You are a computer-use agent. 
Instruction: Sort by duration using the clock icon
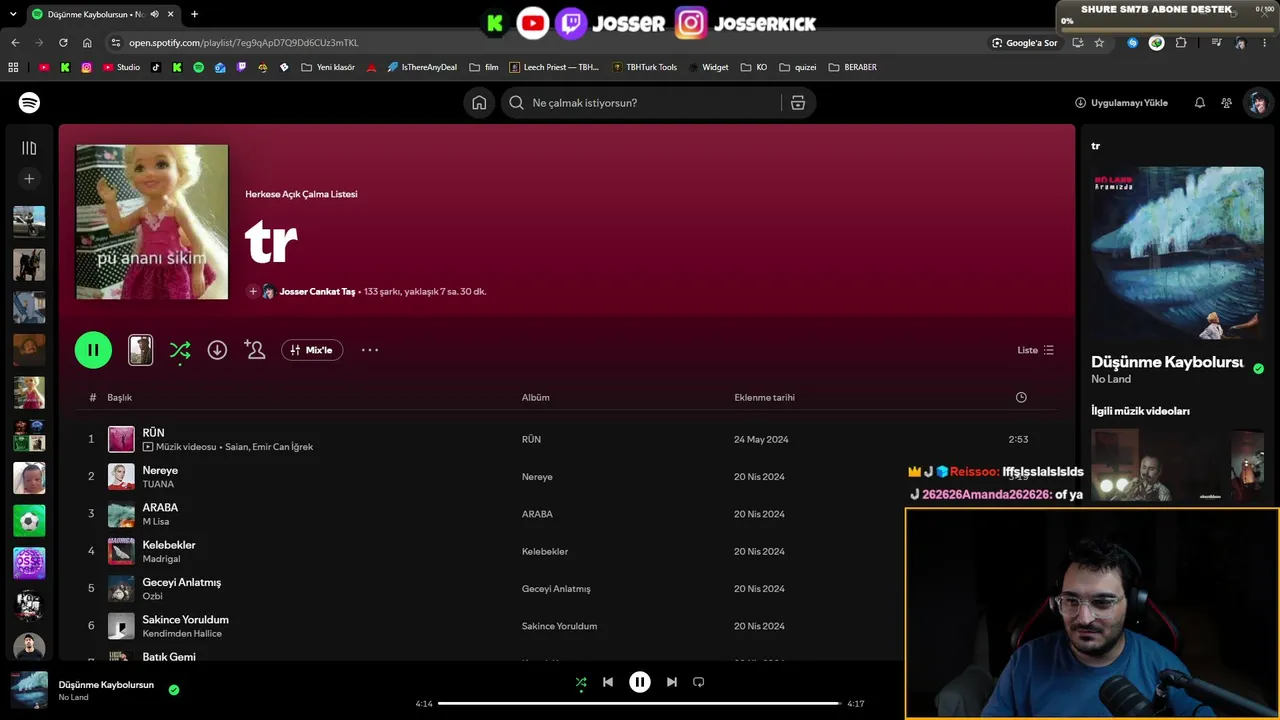point(1021,397)
